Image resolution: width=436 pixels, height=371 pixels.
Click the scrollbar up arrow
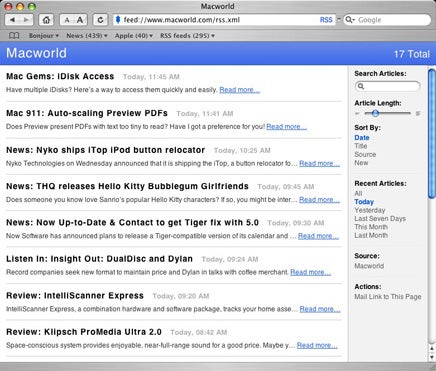point(432,348)
